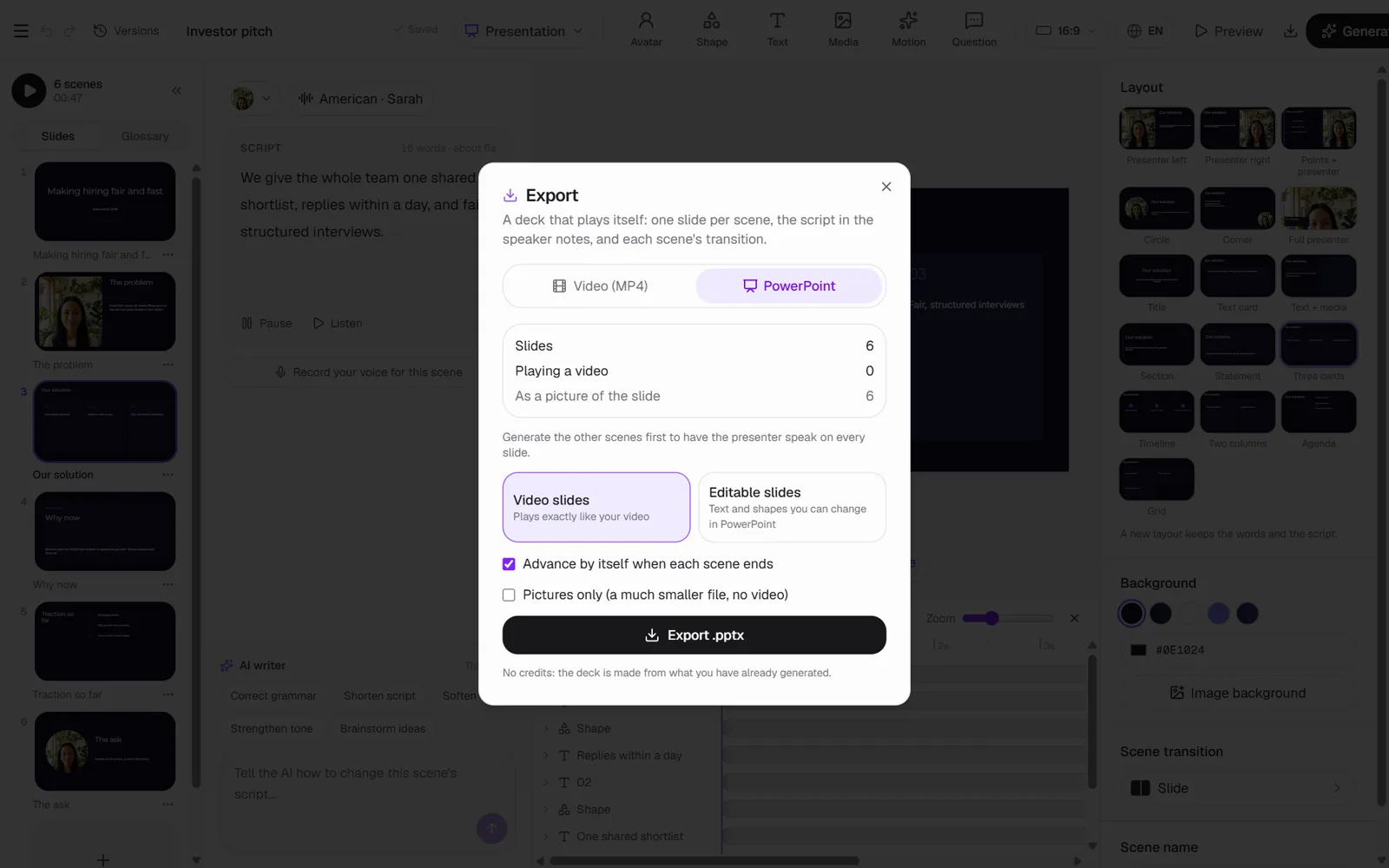Open the Avatar tool

(x=646, y=30)
